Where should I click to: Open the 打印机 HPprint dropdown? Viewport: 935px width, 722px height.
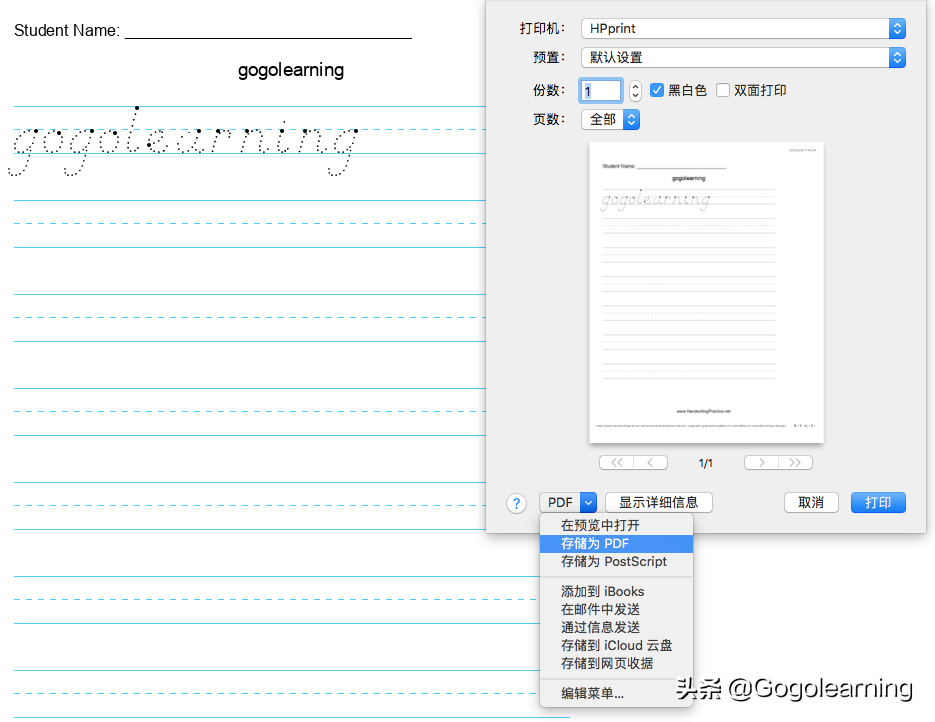[744, 29]
